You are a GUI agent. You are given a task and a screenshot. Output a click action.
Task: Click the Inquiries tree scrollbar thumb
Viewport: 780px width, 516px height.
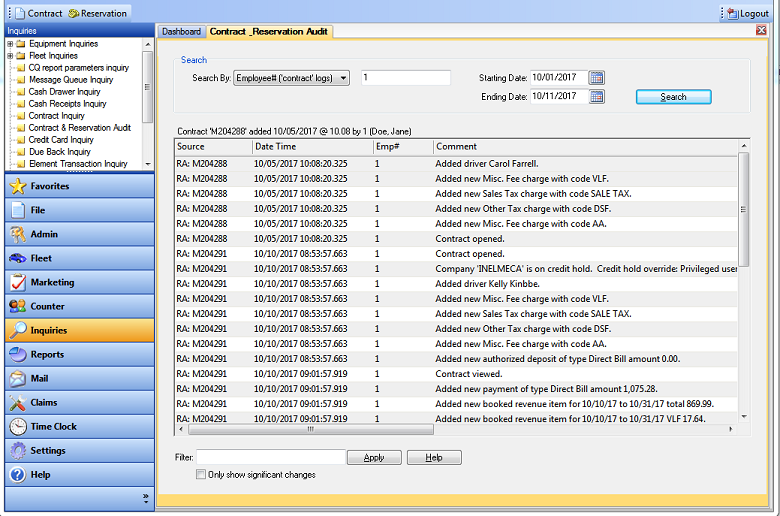point(147,87)
